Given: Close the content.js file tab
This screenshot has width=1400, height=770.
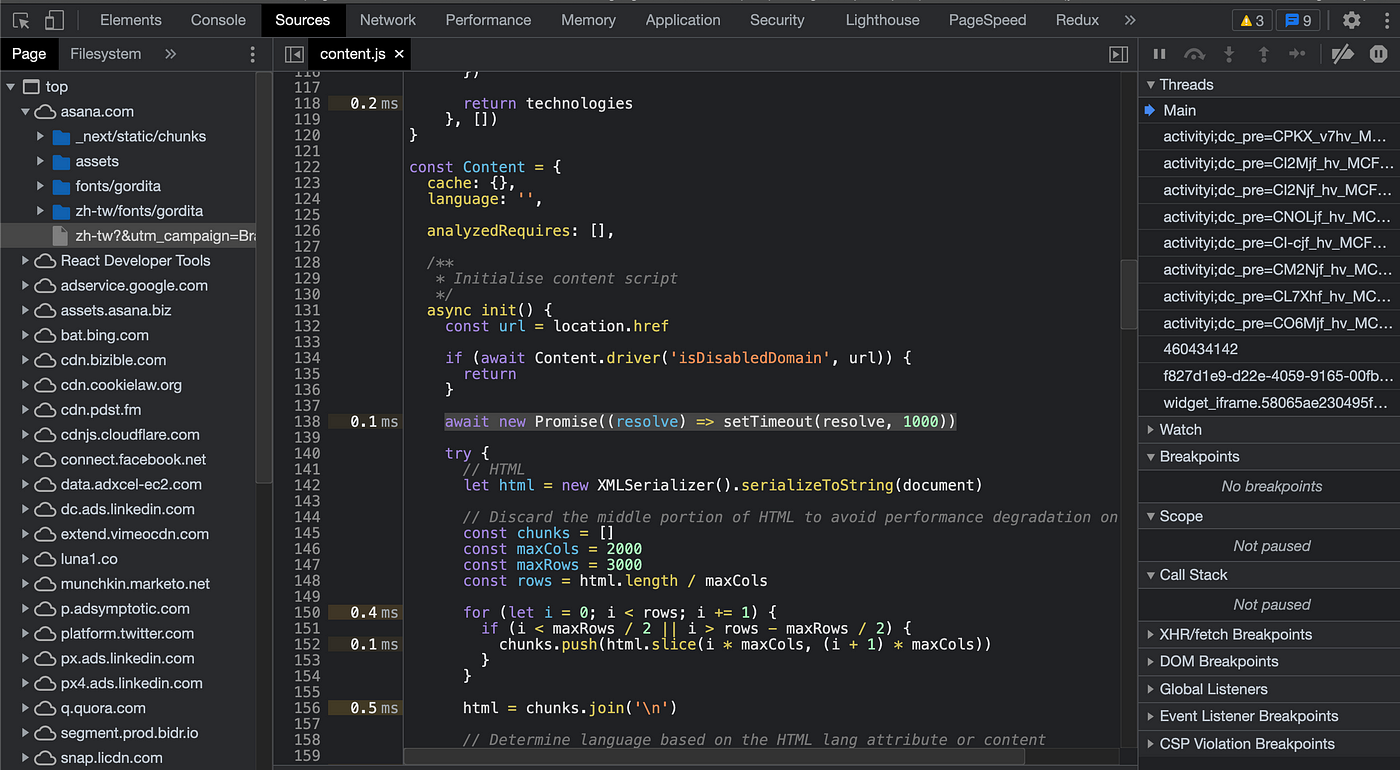Looking at the screenshot, I should [x=399, y=54].
